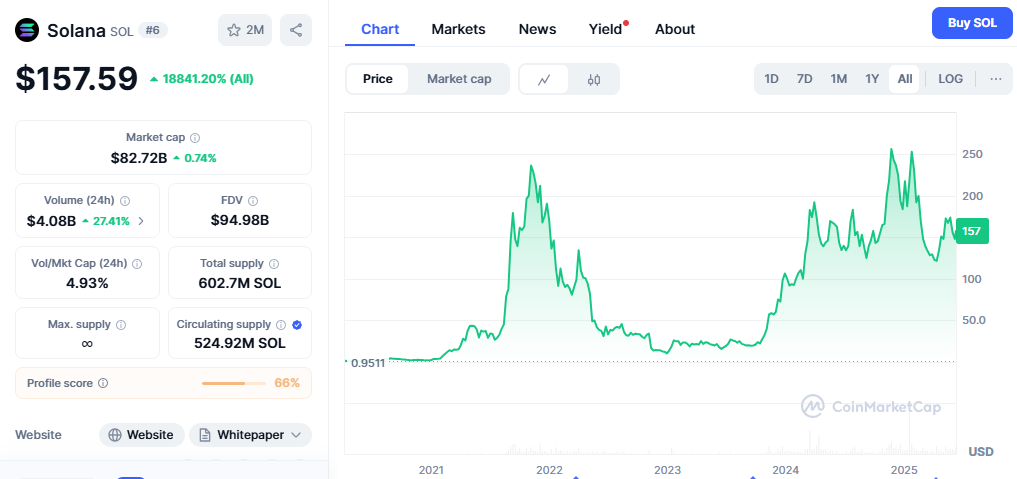The width and height of the screenshot is (1017, 479).
Task: Expand the Whitepaper dropdown
Action: (250, 435)
